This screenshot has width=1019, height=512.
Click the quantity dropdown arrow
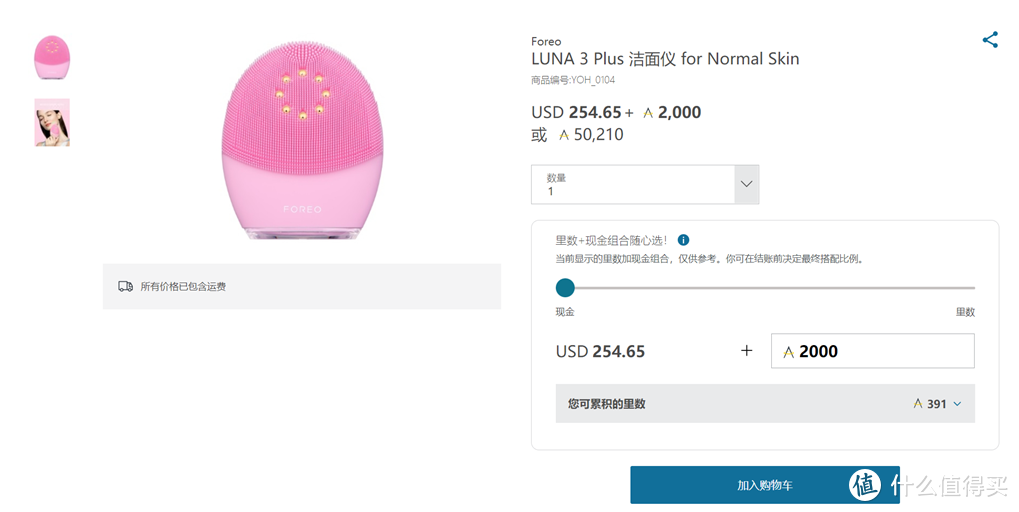(746, 185)
